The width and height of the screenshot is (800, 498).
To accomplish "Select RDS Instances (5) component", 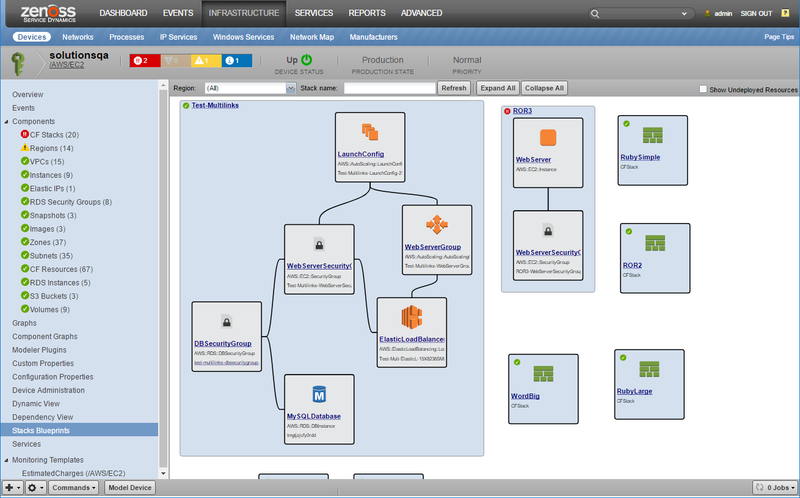I will click(x=60, y=283).
